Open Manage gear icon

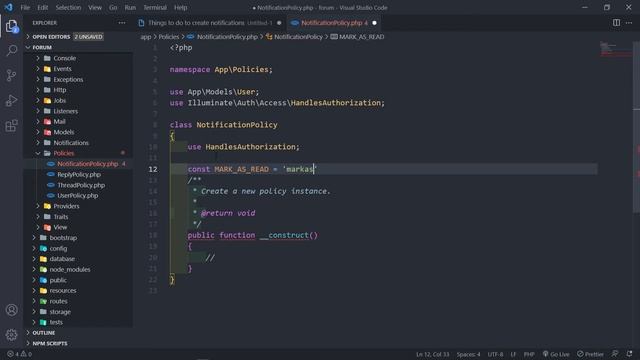click(11, 335)
